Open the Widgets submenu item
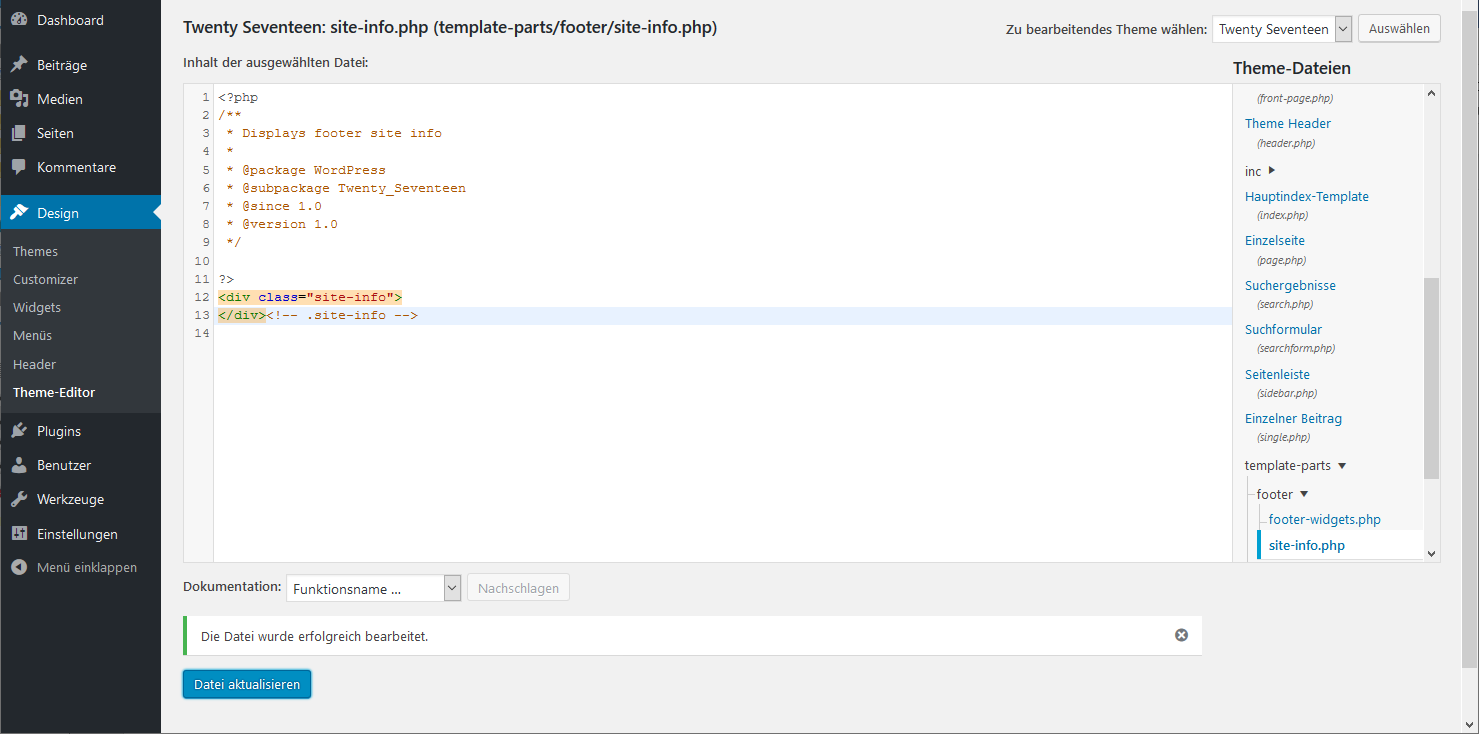The width and height of the screenshot is (1479, 734). [x=37, y=307]
